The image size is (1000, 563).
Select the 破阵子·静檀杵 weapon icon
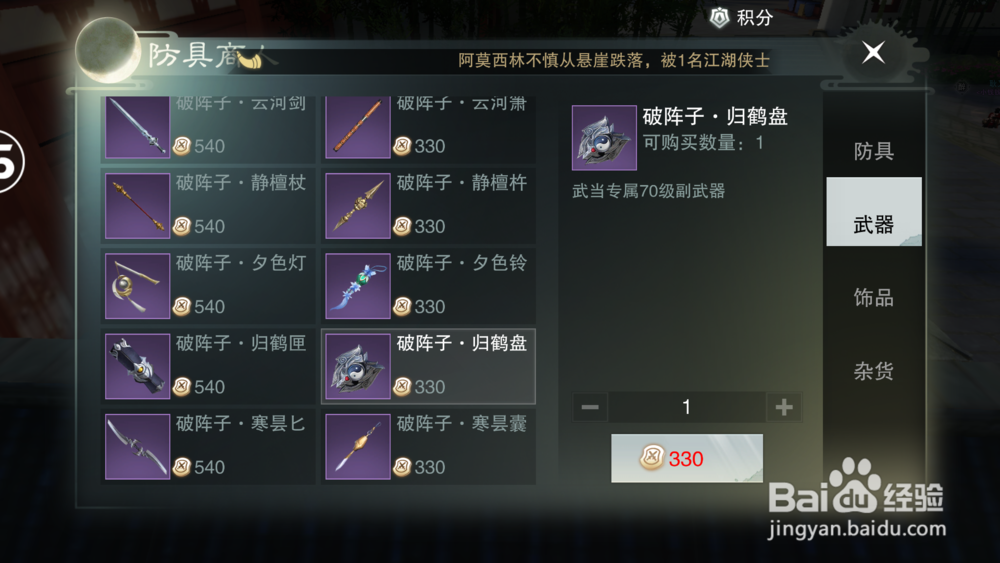coord(358,206)
